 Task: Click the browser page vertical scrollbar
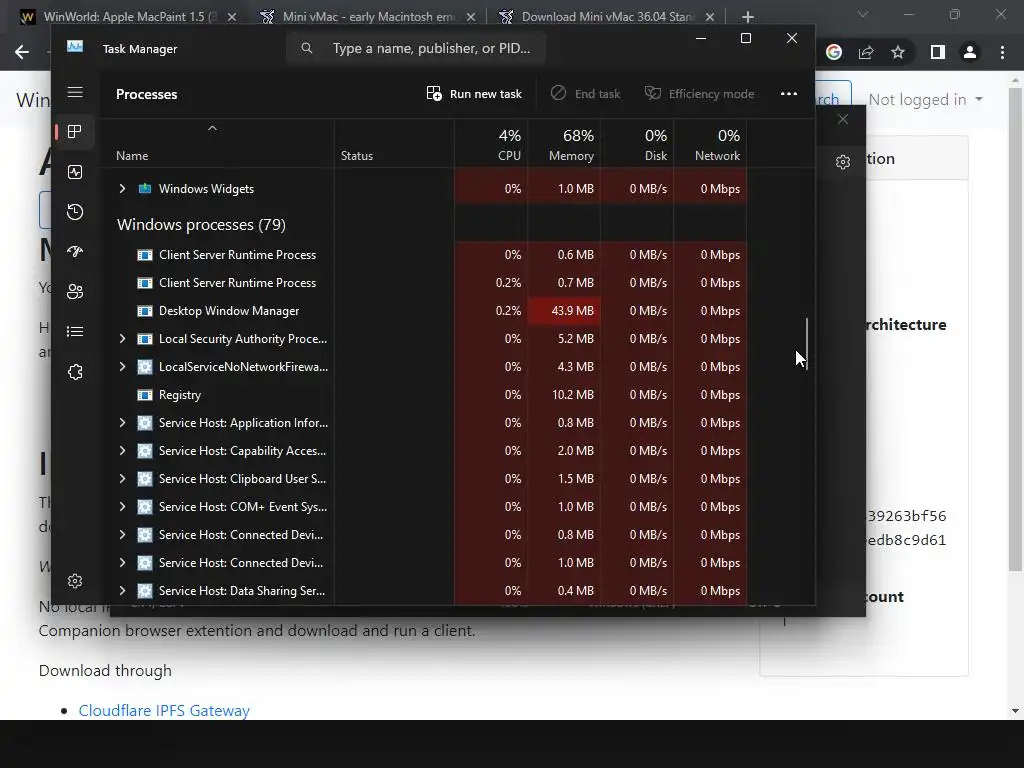(x=1014, y=330)
